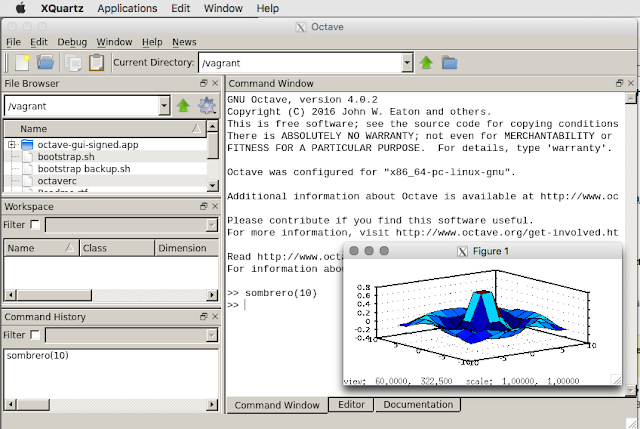Enable the Workspace filter checkbox
This screenshot has width=640, height=429.
(35, 225)
